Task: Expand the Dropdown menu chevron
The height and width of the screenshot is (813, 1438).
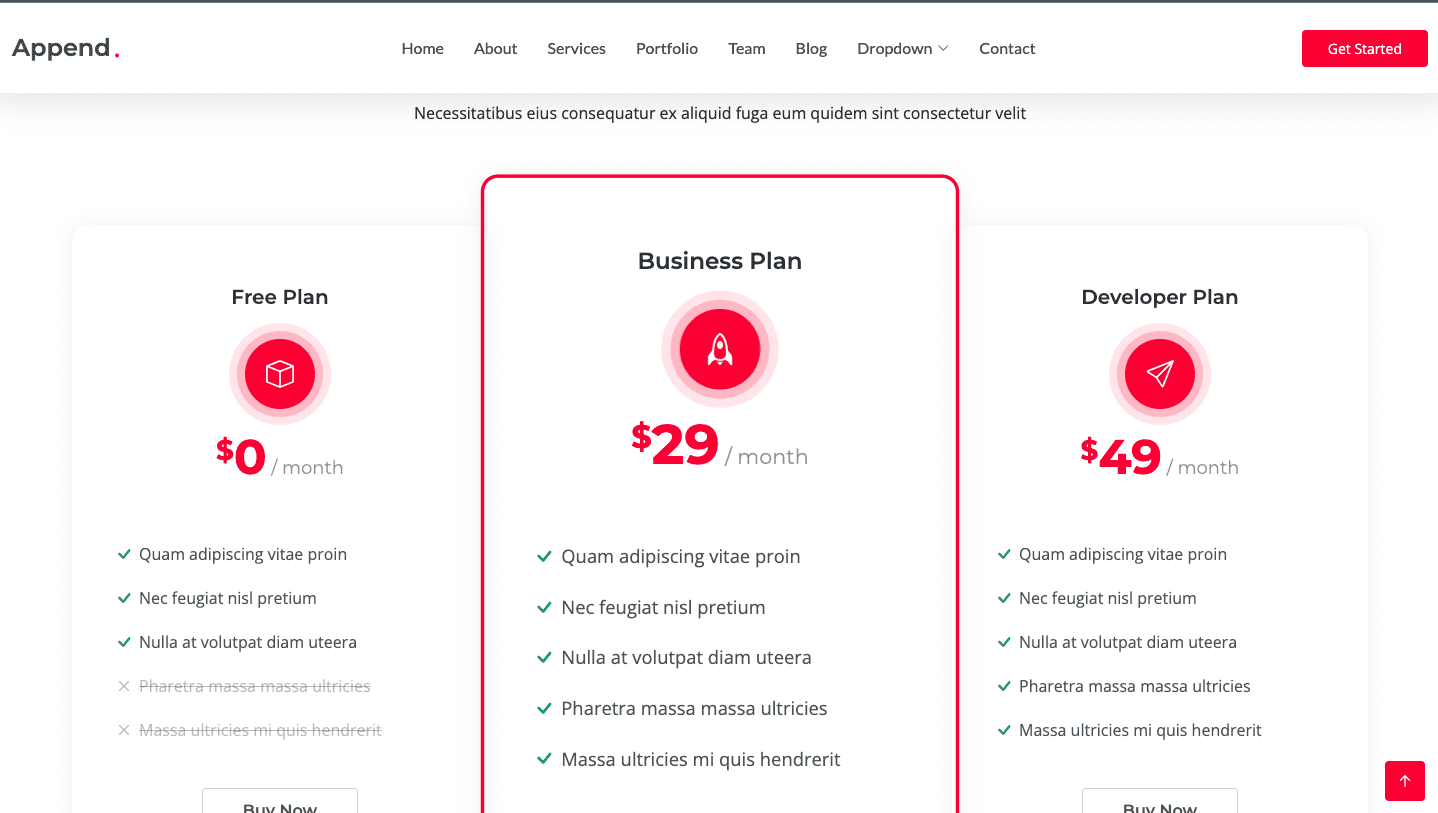Action: (x=943, y=49)
